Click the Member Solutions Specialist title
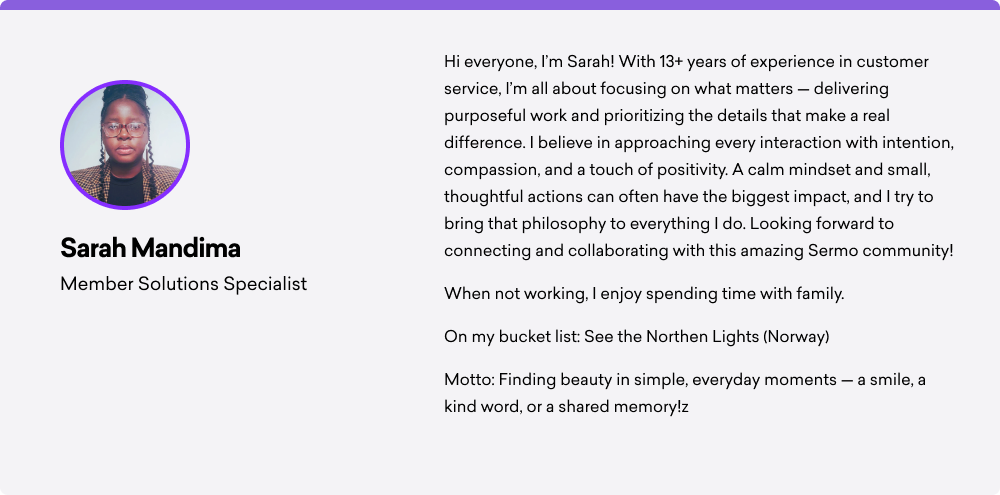 click(184, 284)
